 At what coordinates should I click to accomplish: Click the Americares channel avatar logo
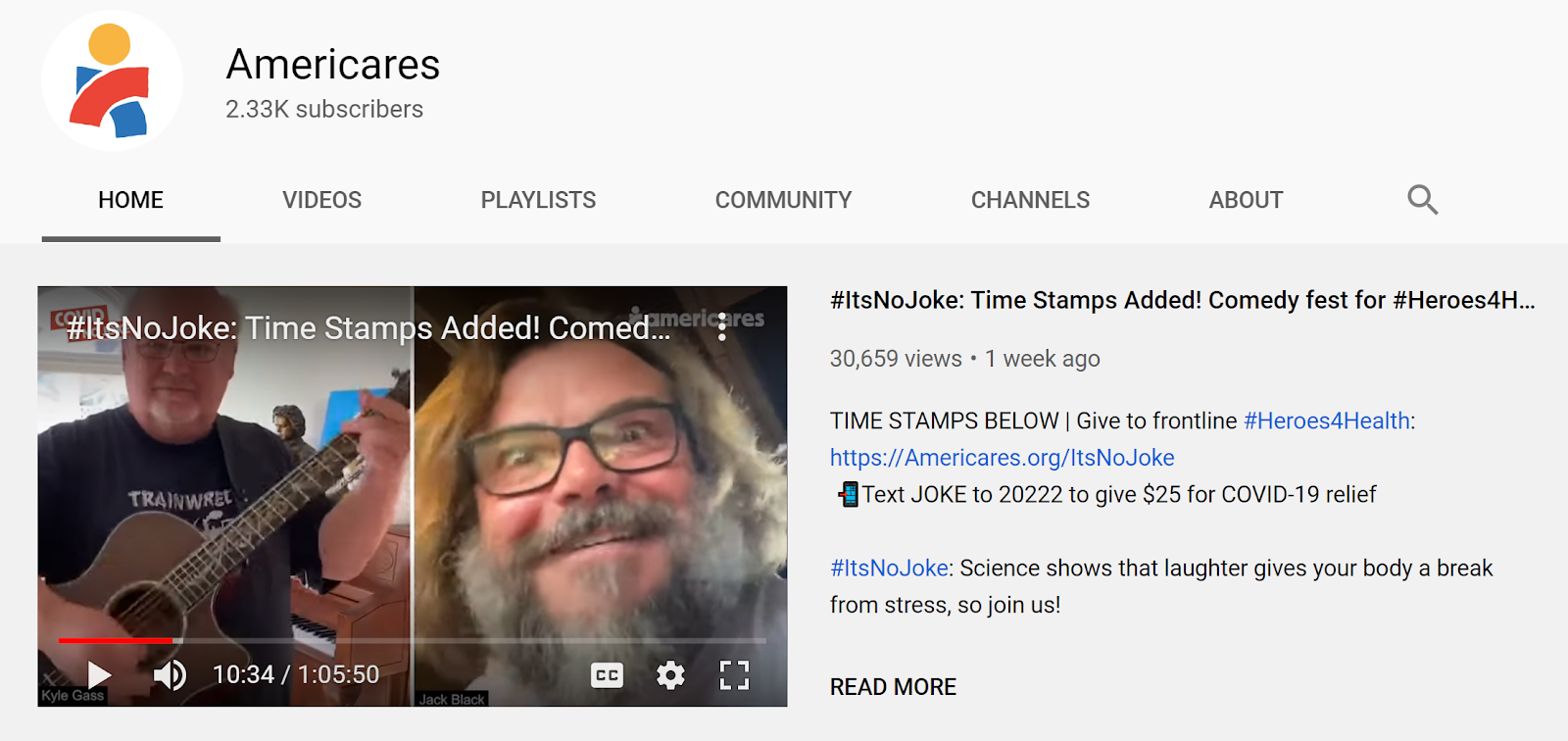(112, 80)
